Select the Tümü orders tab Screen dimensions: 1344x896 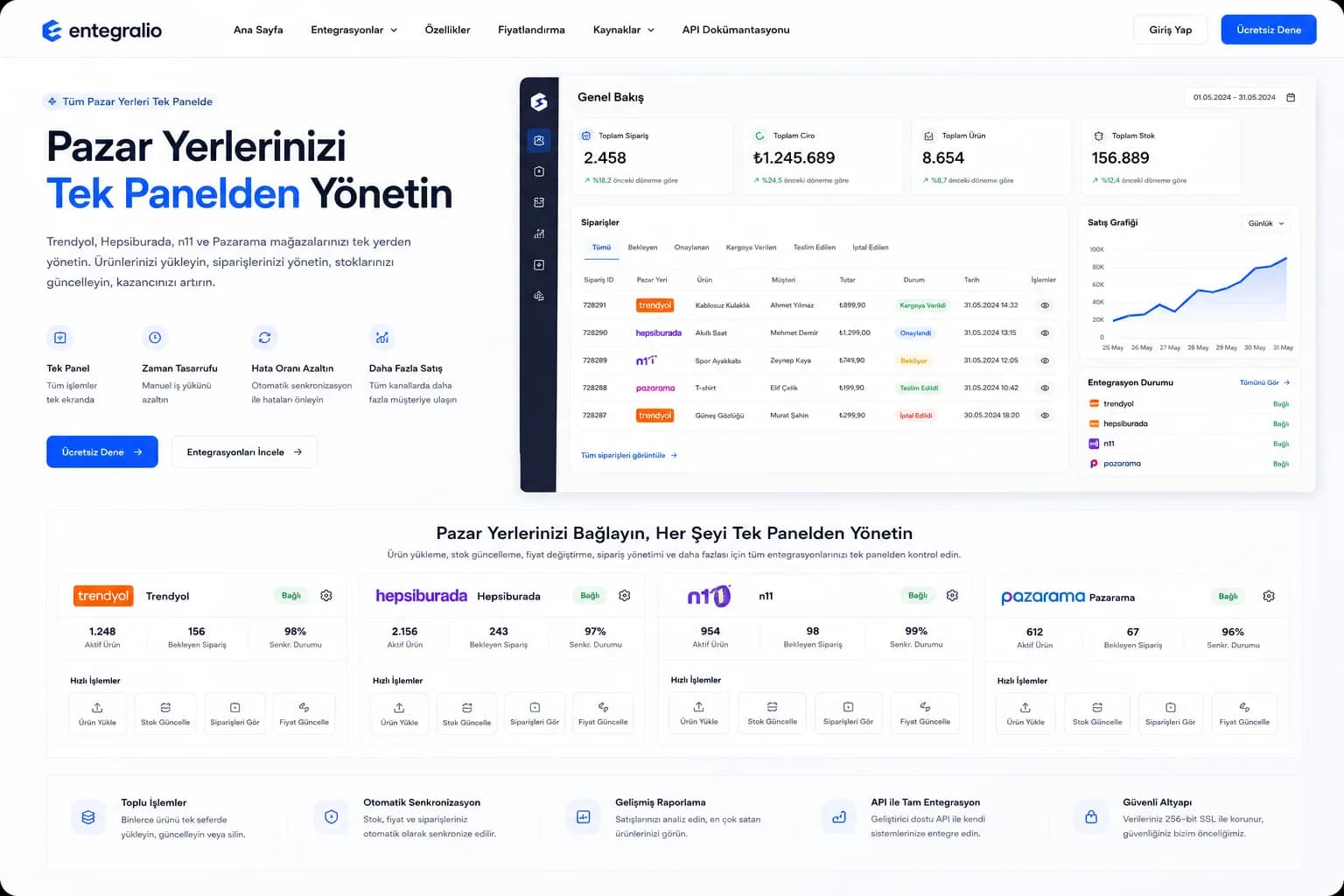tap(601, 248)
